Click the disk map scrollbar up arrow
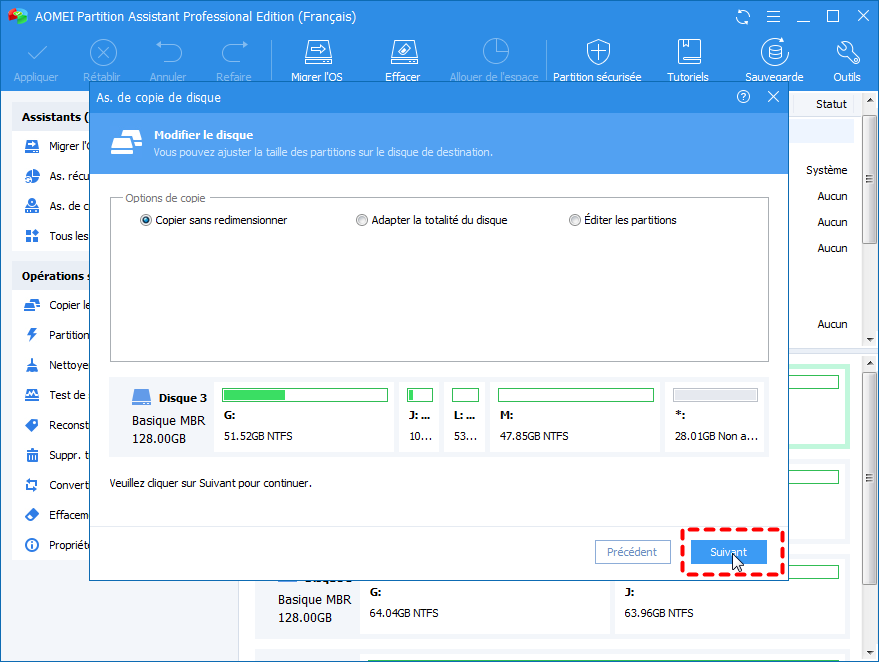879x662 pixels. click(x=869, y=363)
